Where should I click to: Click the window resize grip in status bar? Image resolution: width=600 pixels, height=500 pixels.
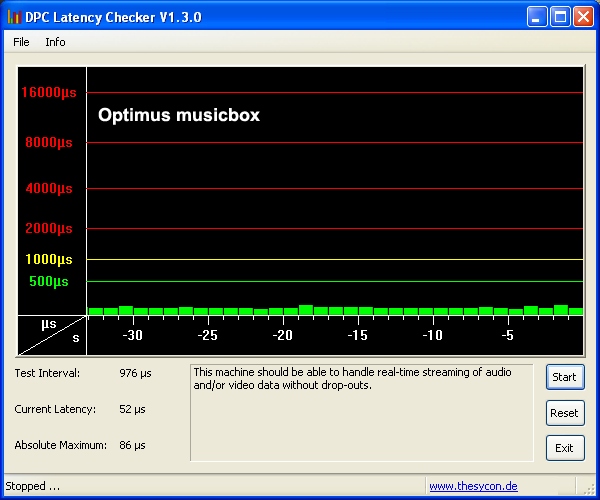point(589,489)
